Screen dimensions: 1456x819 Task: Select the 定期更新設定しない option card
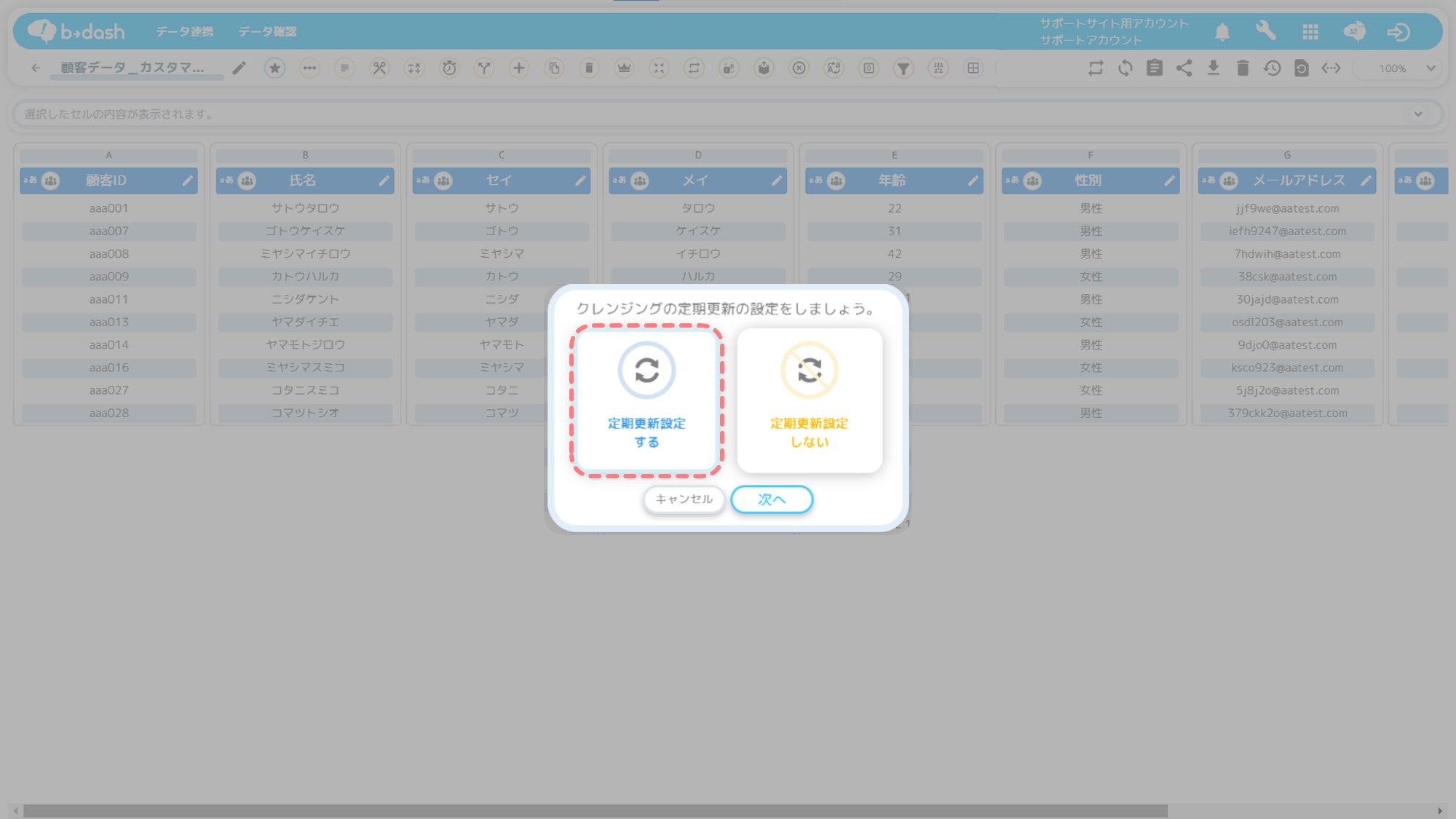(810, 400)
